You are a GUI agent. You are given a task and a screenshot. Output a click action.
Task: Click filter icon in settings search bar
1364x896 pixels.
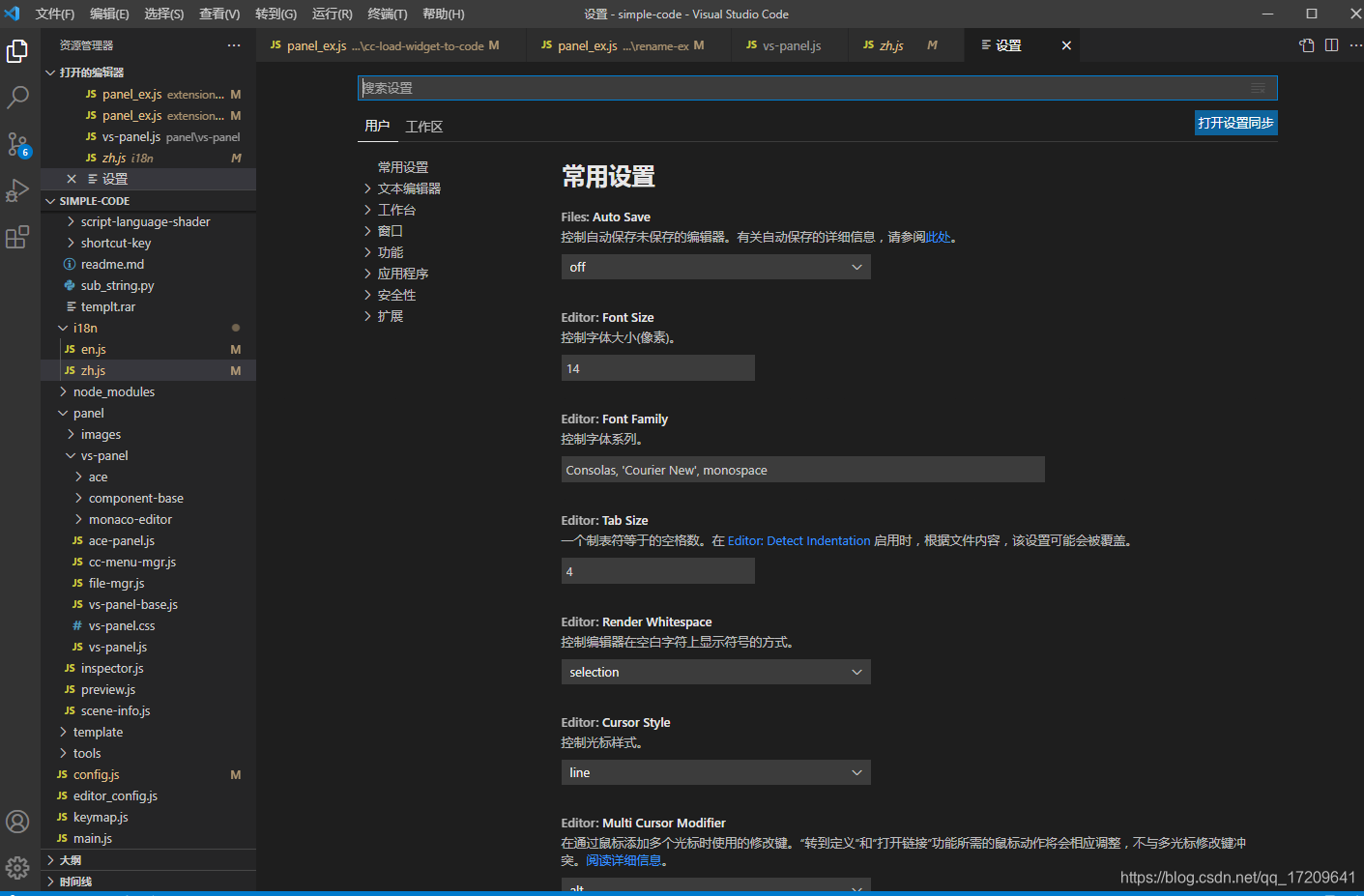[1258, 88]
